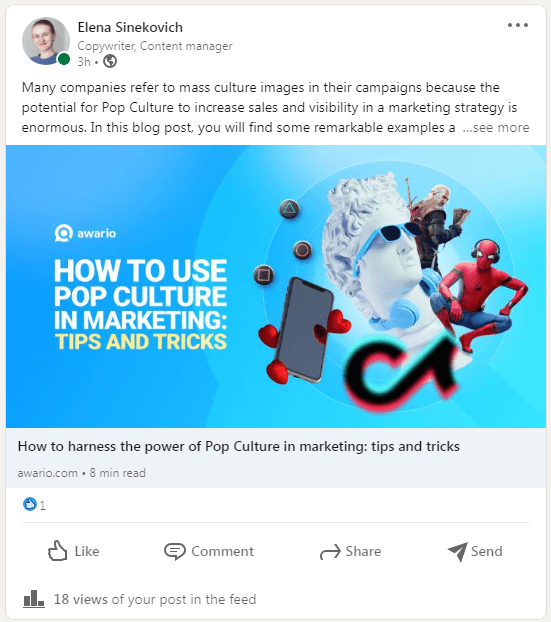Viewport: 551px width, 622px height.
Task: Open the pop culture article image
Action: coord(276,286)
